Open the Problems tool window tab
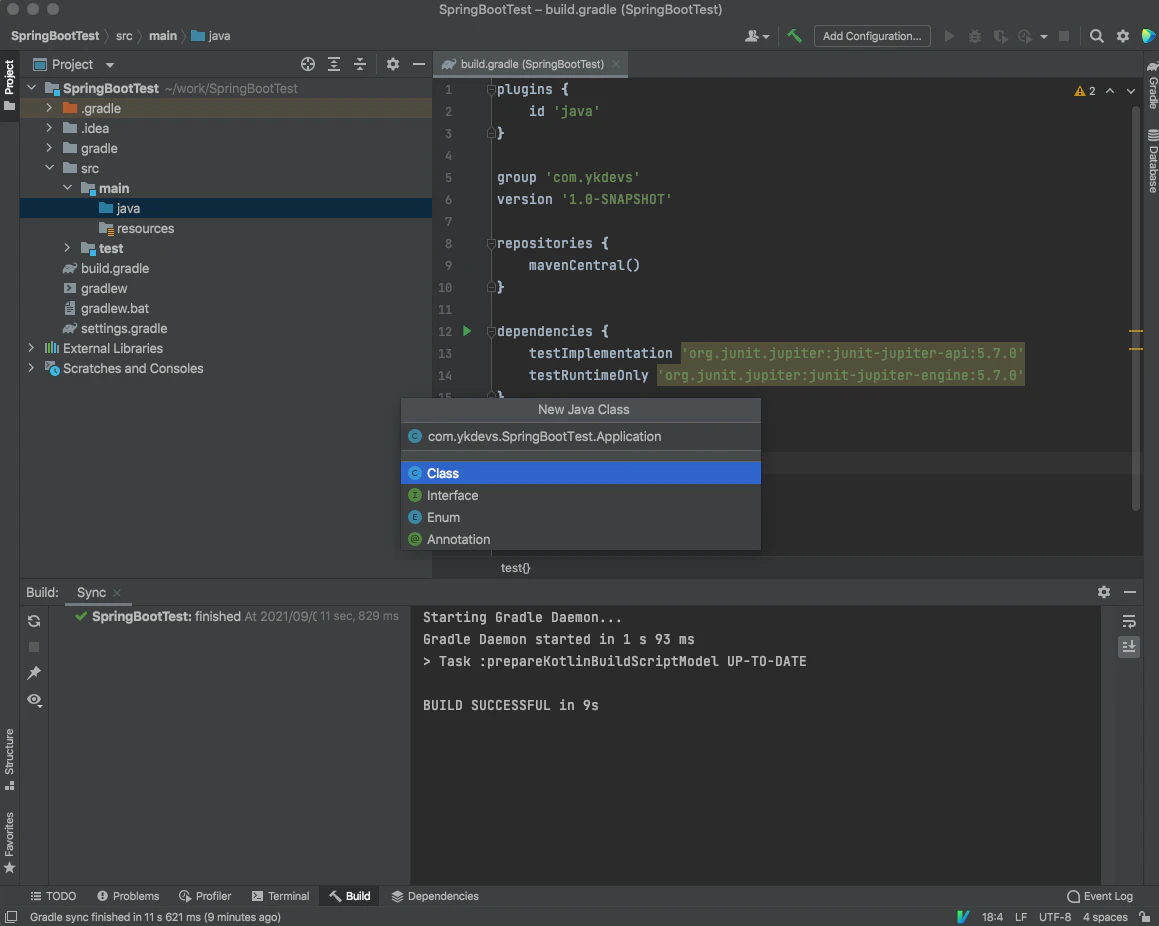The width and height of the screenshot is (1159, 926). 128,896
